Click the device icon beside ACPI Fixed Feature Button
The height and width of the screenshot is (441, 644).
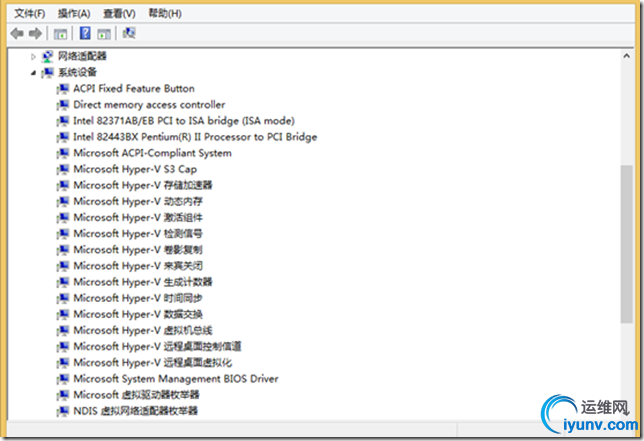pyautogui.click(x=63, y=89)
